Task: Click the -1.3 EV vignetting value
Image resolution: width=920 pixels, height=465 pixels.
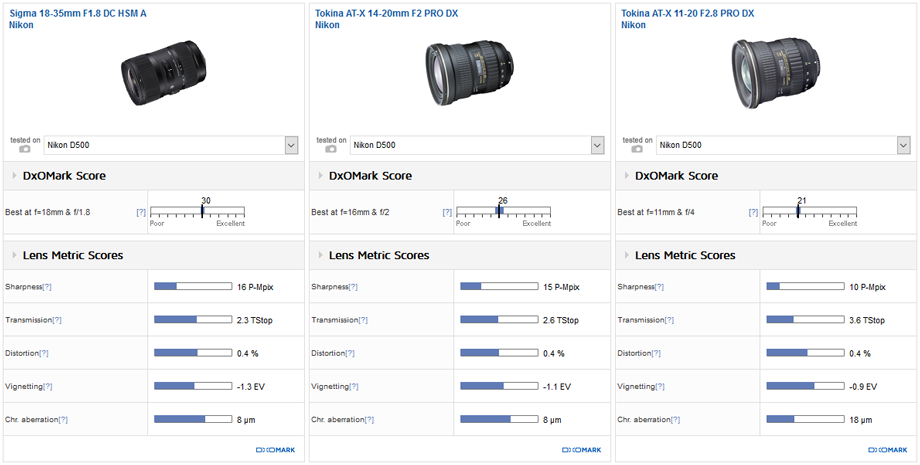Action: click(251, 386)
